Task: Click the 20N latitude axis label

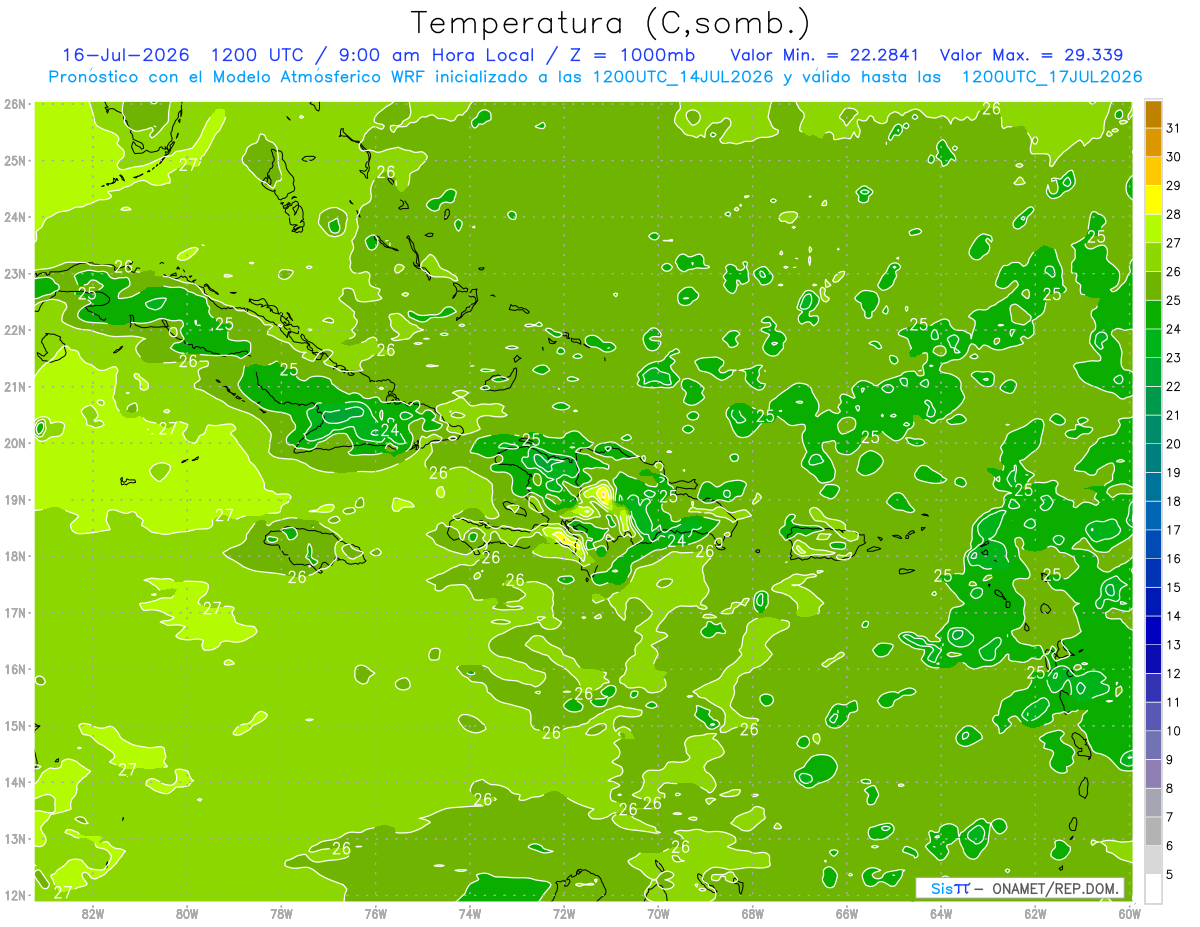Action: 15,443
